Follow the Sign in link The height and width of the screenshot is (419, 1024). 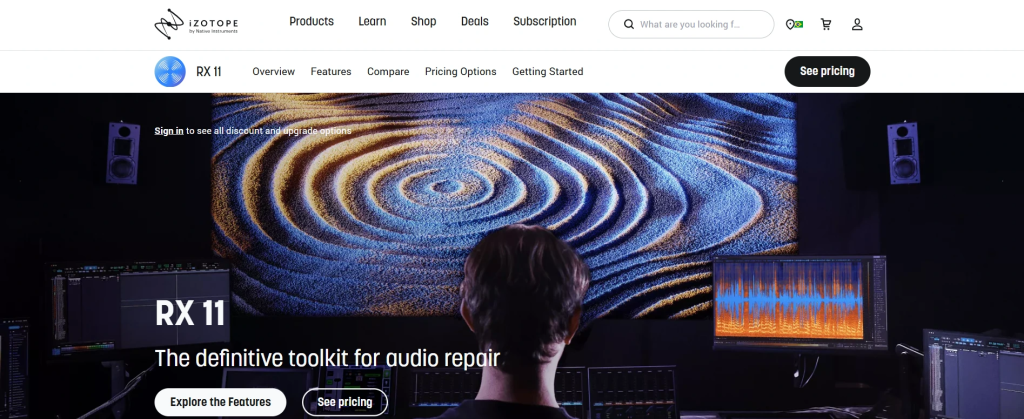tap(168, 131)
